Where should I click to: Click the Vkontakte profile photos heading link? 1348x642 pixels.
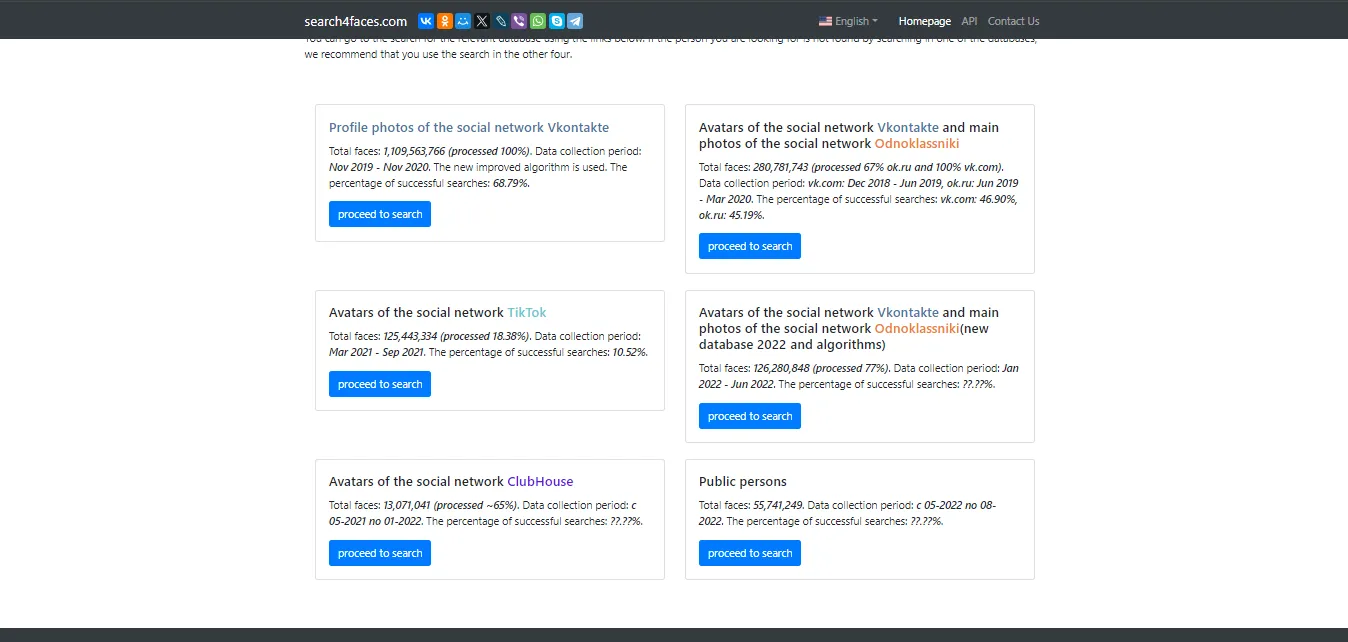[468, 127]
